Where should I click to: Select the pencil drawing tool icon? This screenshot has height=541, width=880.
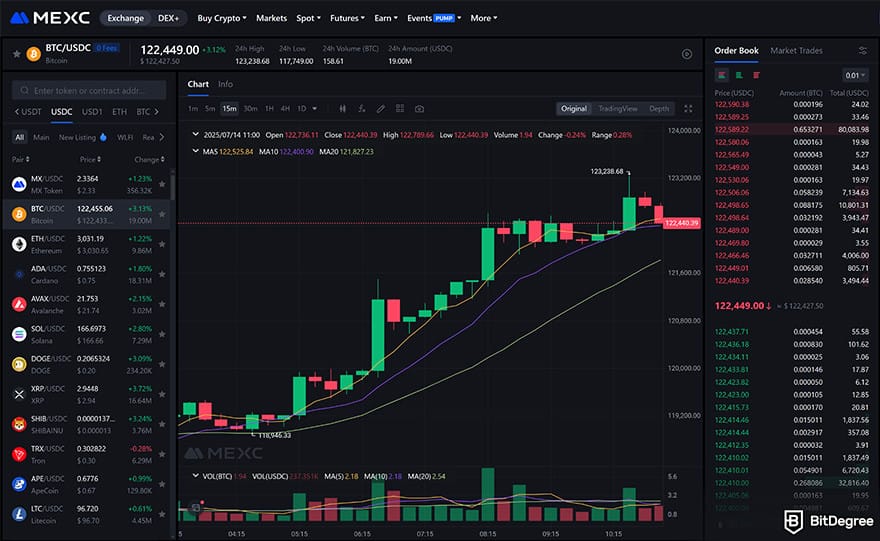[x=381, y=109]
